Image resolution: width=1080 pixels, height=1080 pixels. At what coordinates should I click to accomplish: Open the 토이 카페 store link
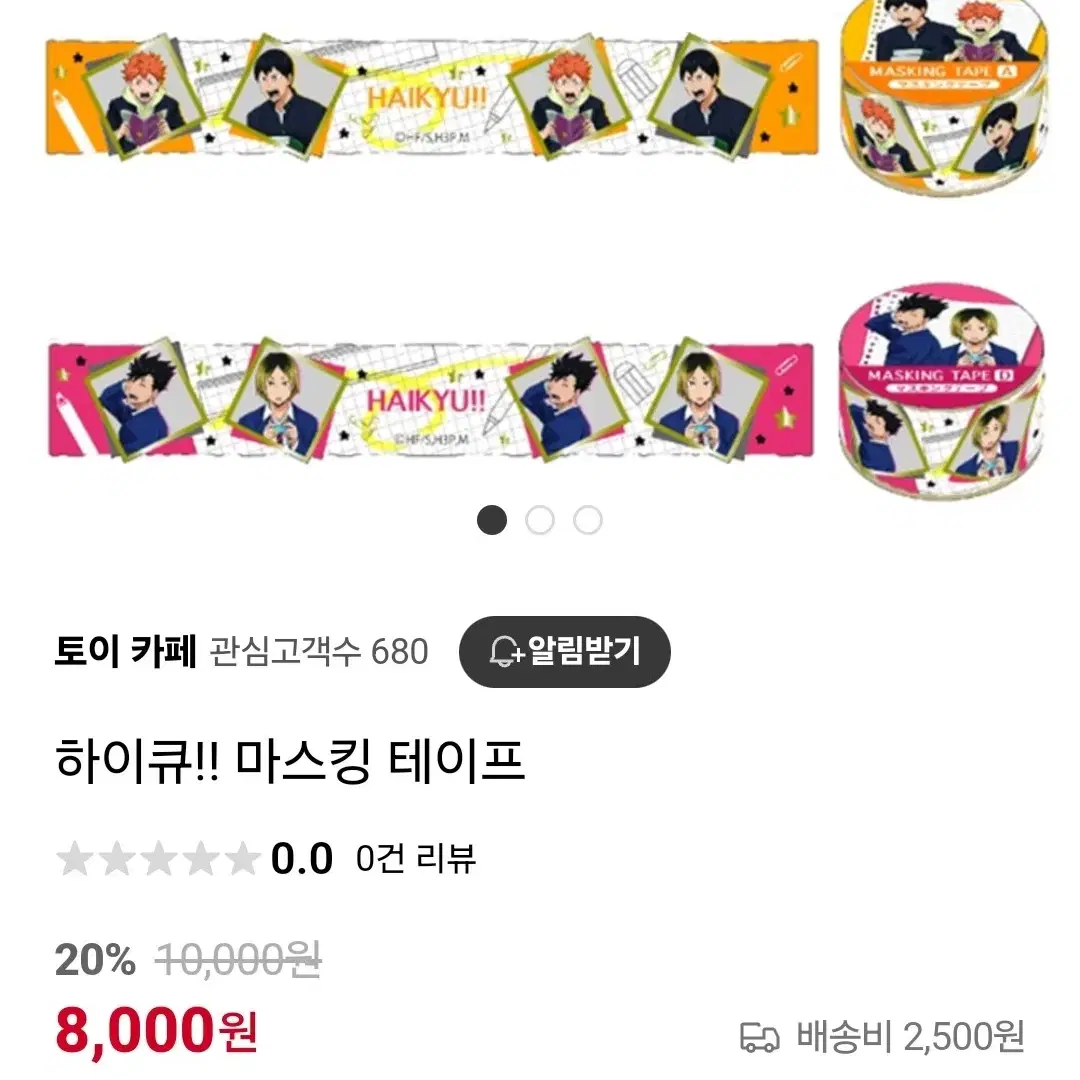pos(125,651)
